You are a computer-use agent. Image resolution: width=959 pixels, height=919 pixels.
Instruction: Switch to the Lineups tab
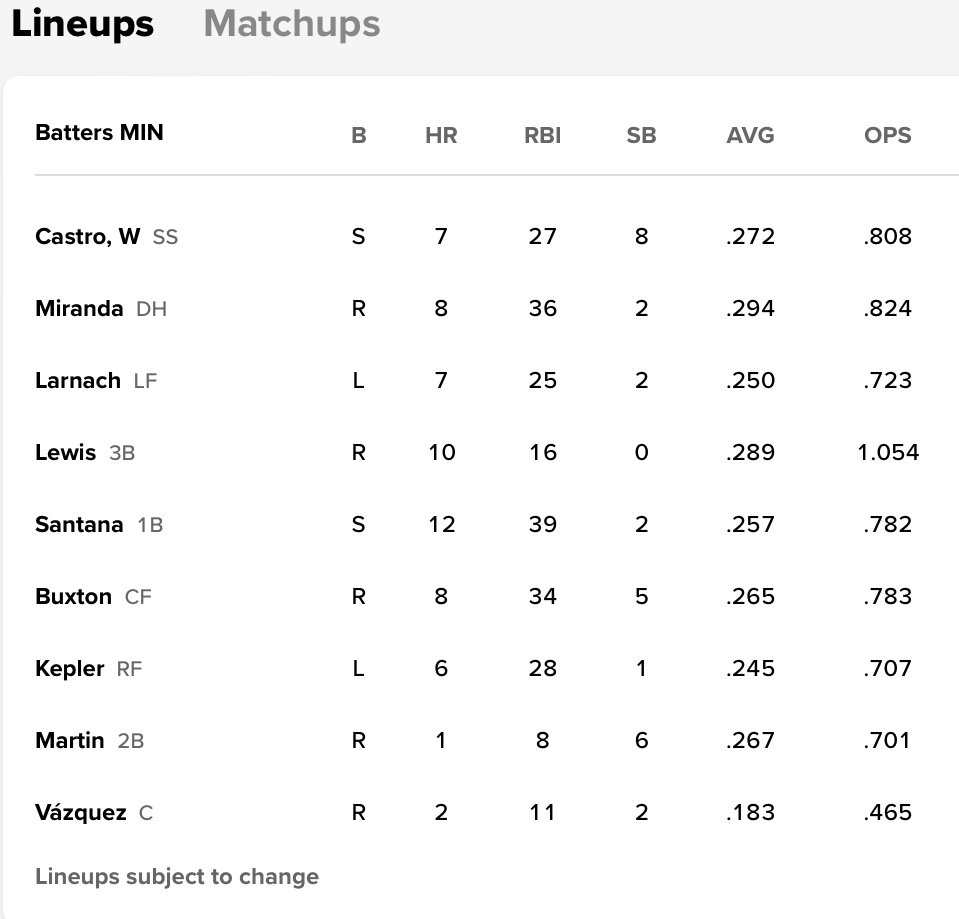coord(83,24)
